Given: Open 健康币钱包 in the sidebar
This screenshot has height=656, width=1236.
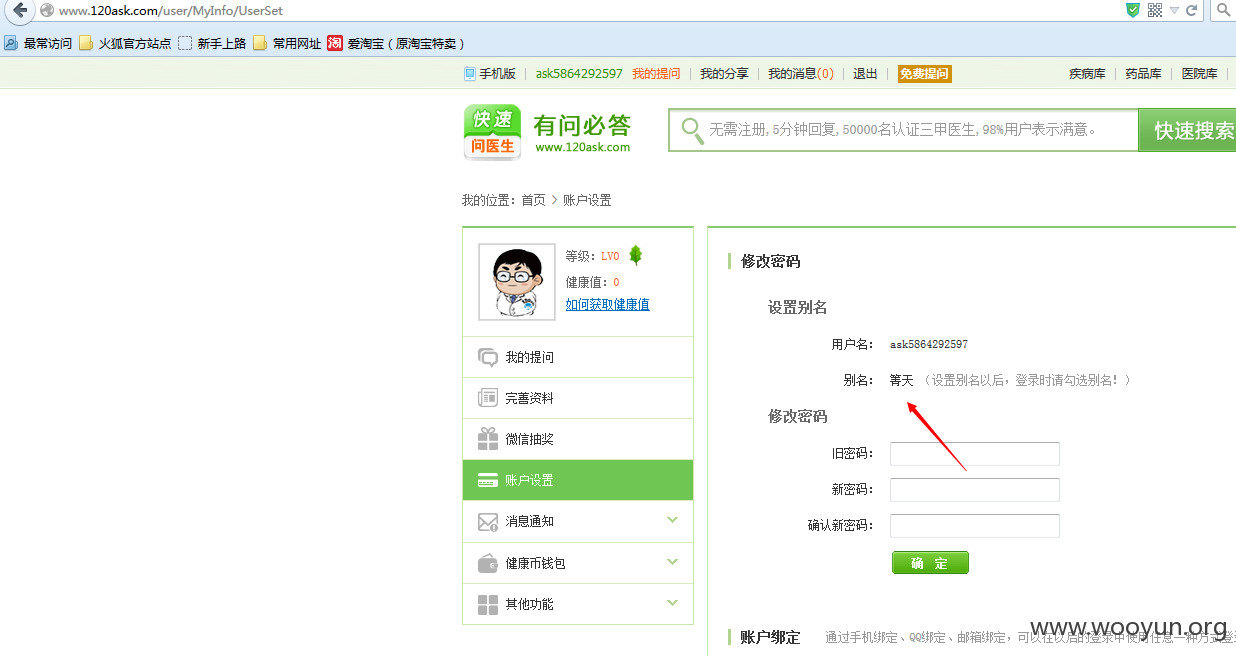Looking at the screenshot, I should coord(578,563).
